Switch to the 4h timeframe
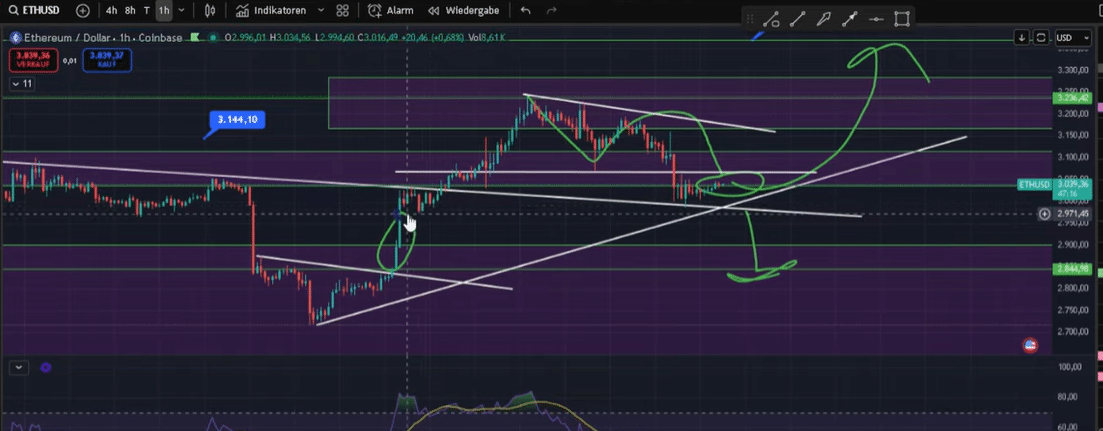The height and width of the screenshot is (431, 1103). pos(110,10)
